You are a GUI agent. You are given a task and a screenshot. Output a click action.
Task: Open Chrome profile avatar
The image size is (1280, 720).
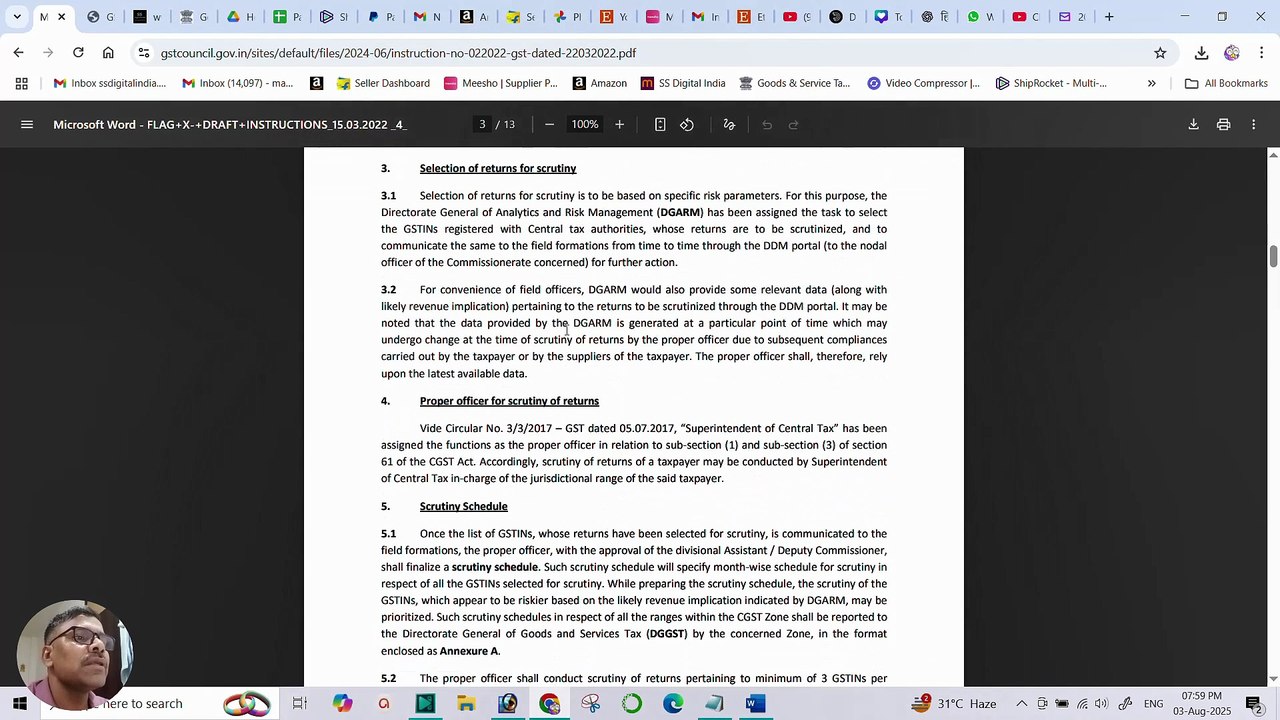point(1231,53)
